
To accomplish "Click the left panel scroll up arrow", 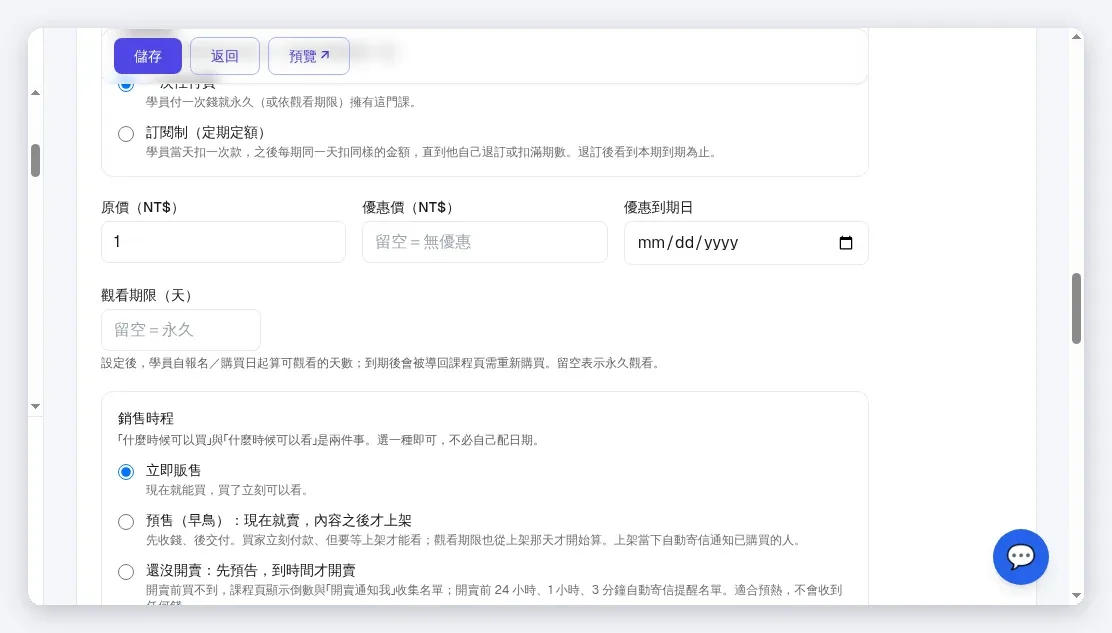I will pos(35,93).
